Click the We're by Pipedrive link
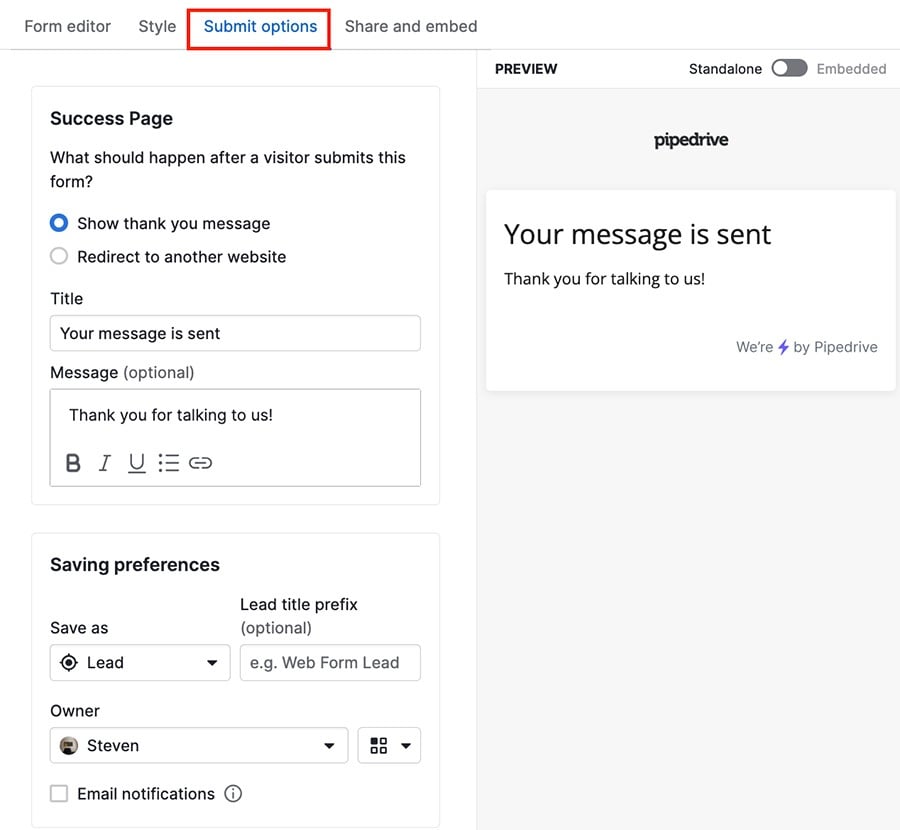900x830 pixels. point(806,347)
